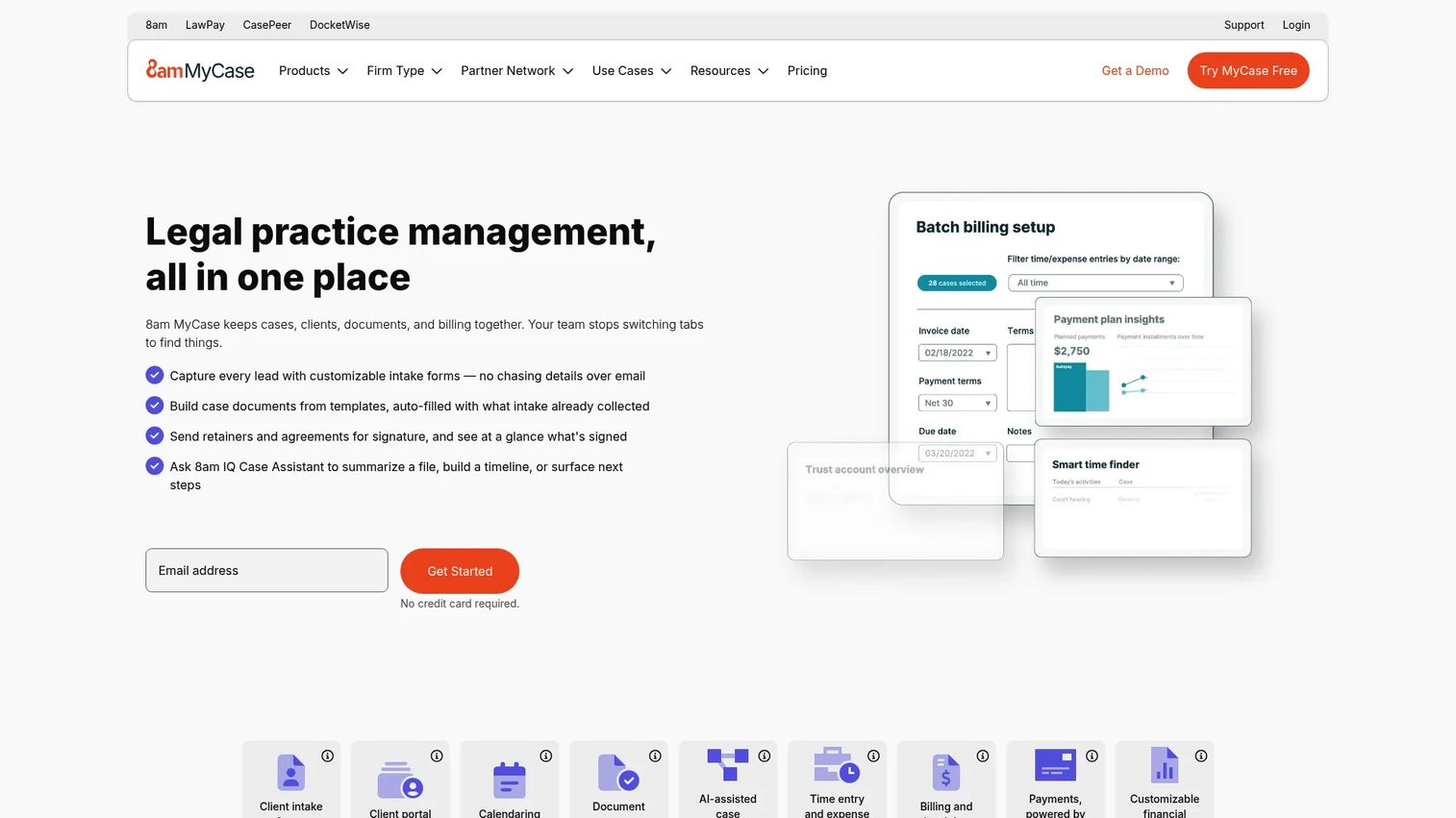The height and width of the screenshot is (818, 1456).
Task: Open info icon on Customizable financial card
Action: pos(1201,756)
